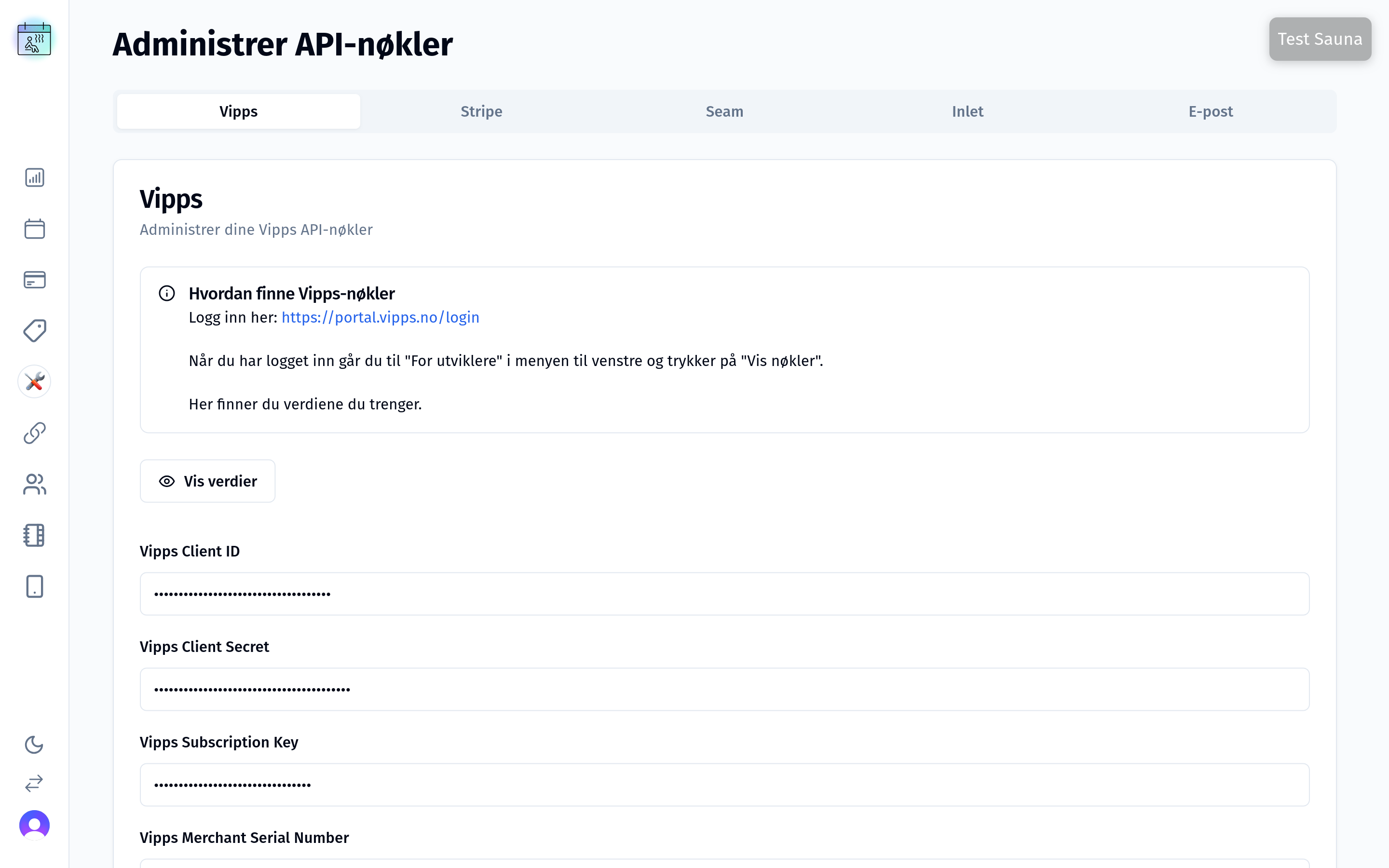The image size is (1389, 868).
Task: Select the notebook icon in the sidebar
Action: pyautogui.click(x=34, y=535)
